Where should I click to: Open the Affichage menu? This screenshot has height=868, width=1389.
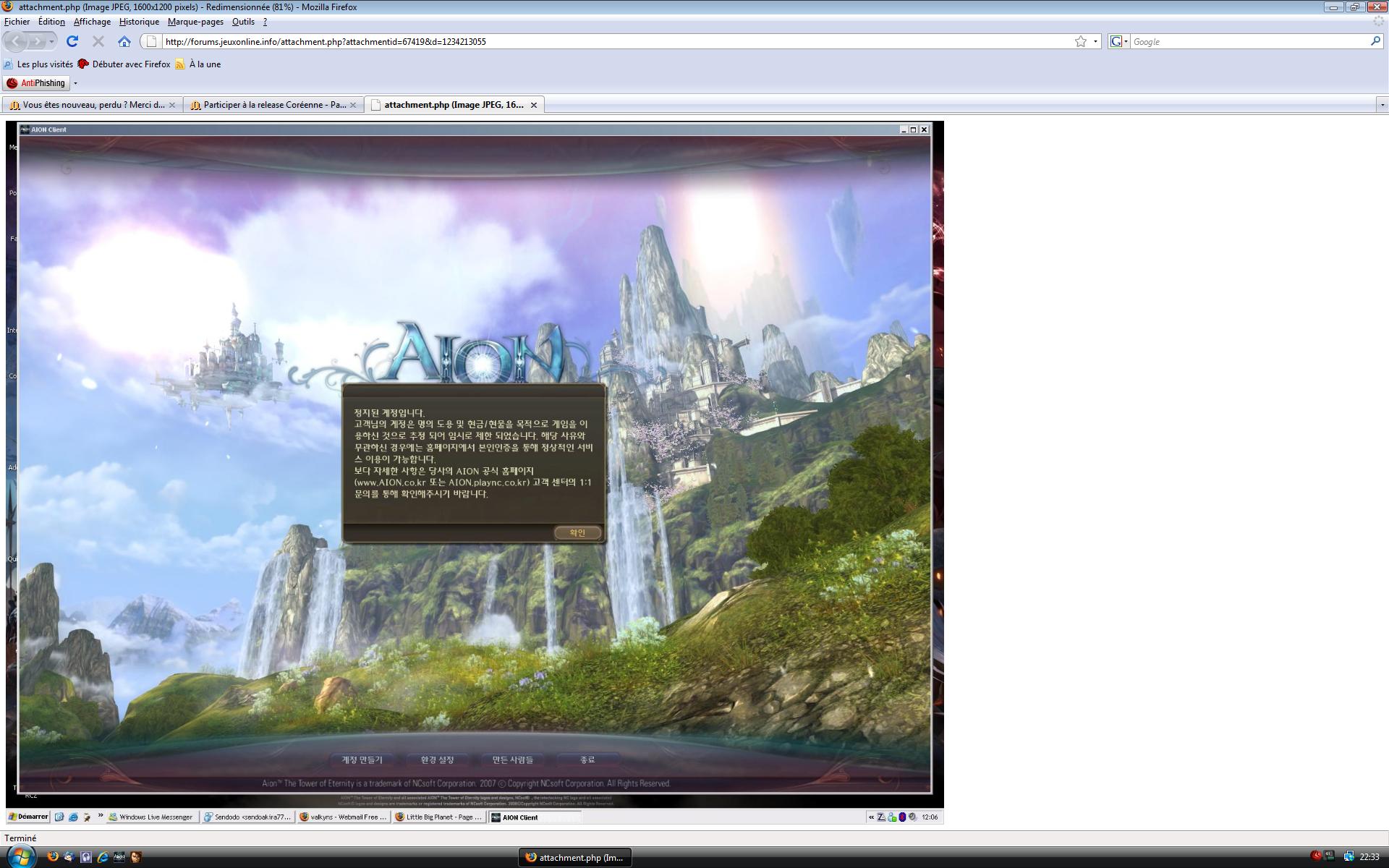(x=92, y=22)
